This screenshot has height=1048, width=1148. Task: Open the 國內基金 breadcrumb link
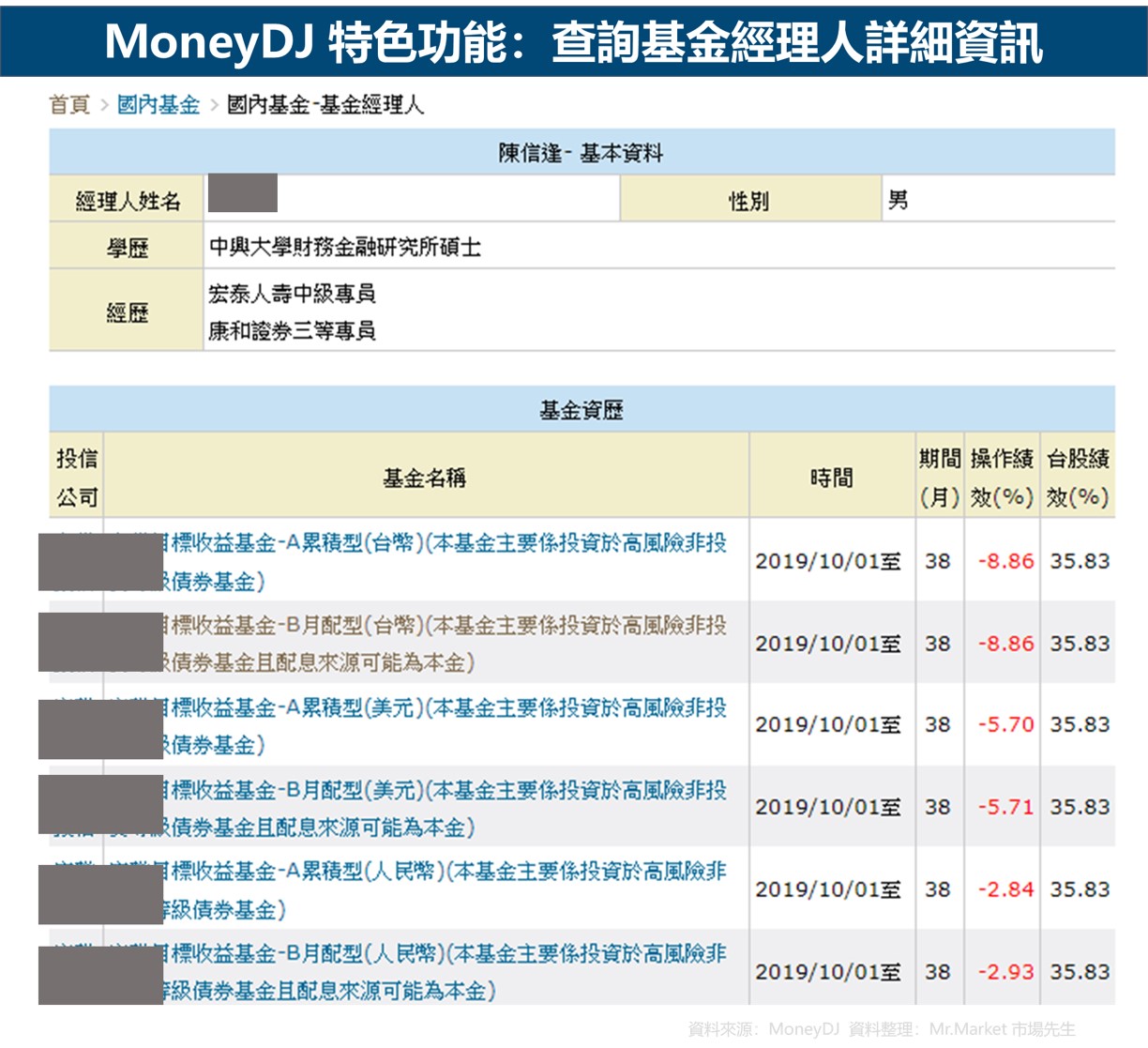coord(159,105)
